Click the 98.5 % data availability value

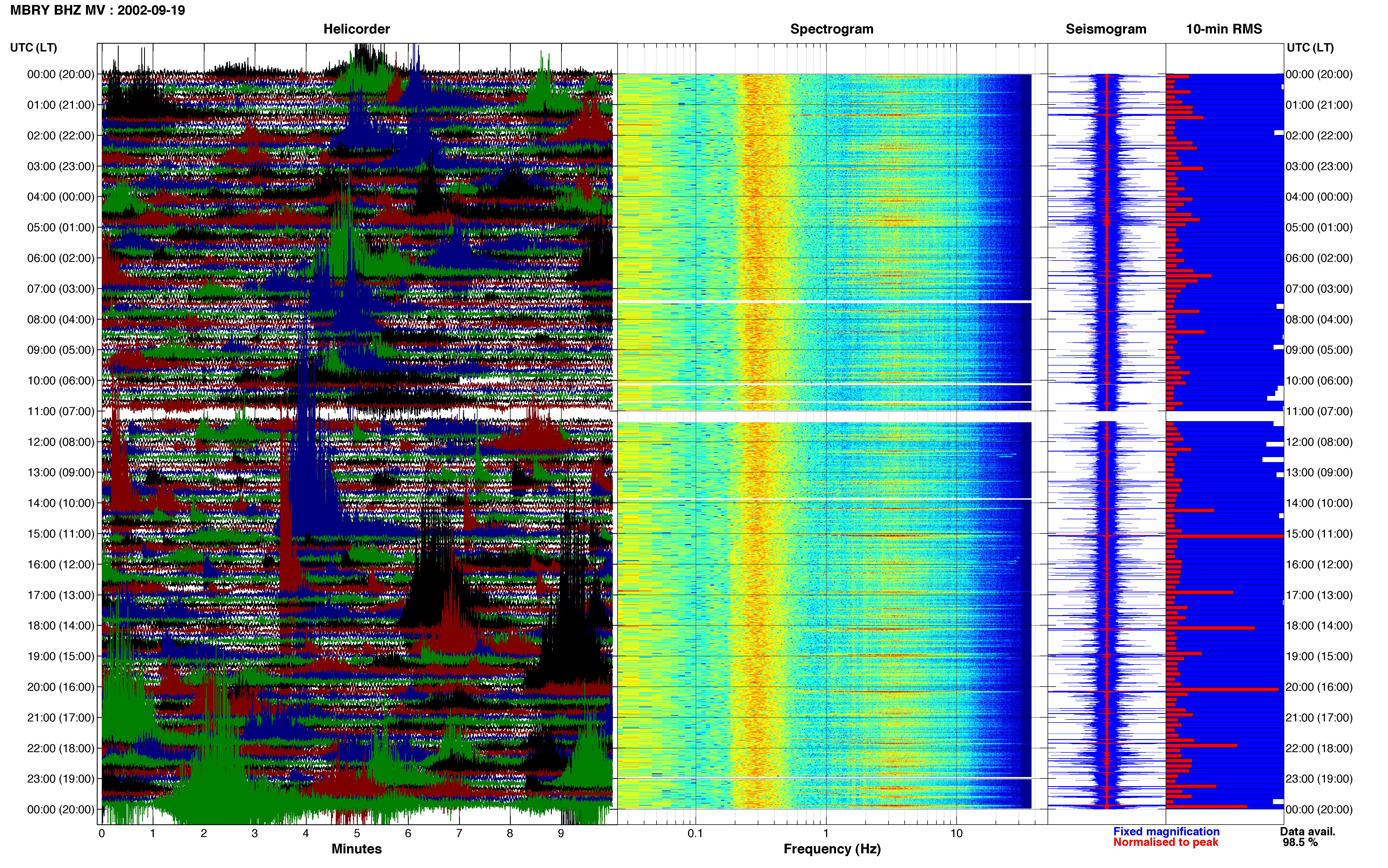point(1300,842)
